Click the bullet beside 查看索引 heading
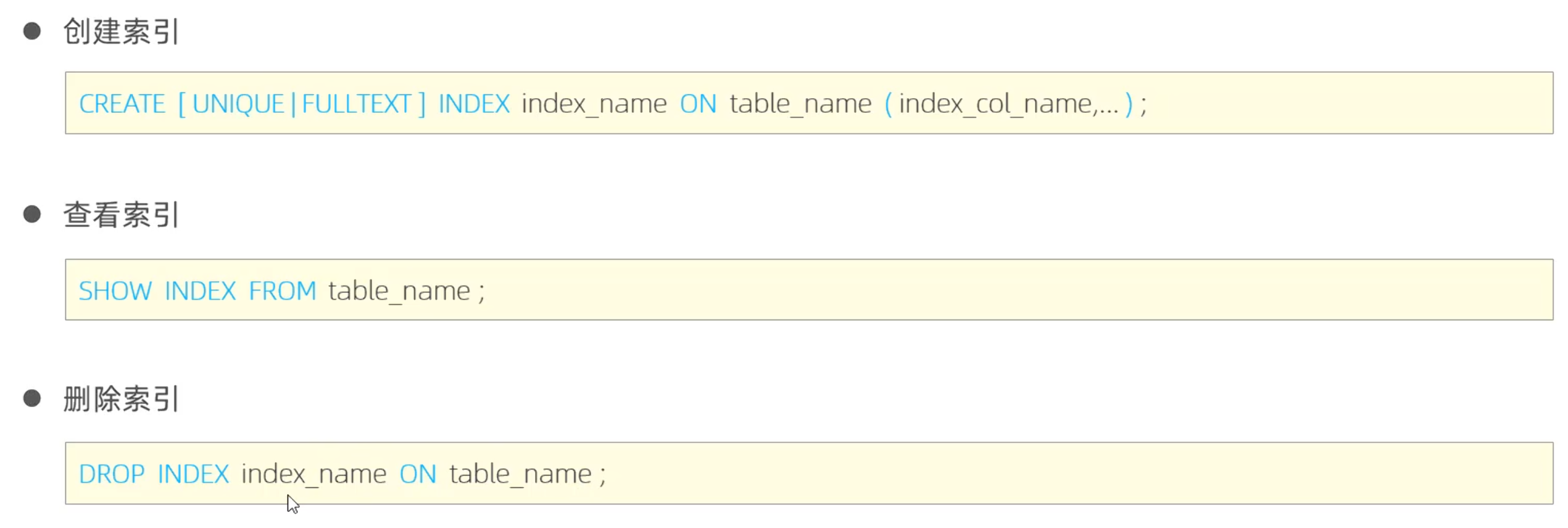1568x528 pixels. point(32,214)
